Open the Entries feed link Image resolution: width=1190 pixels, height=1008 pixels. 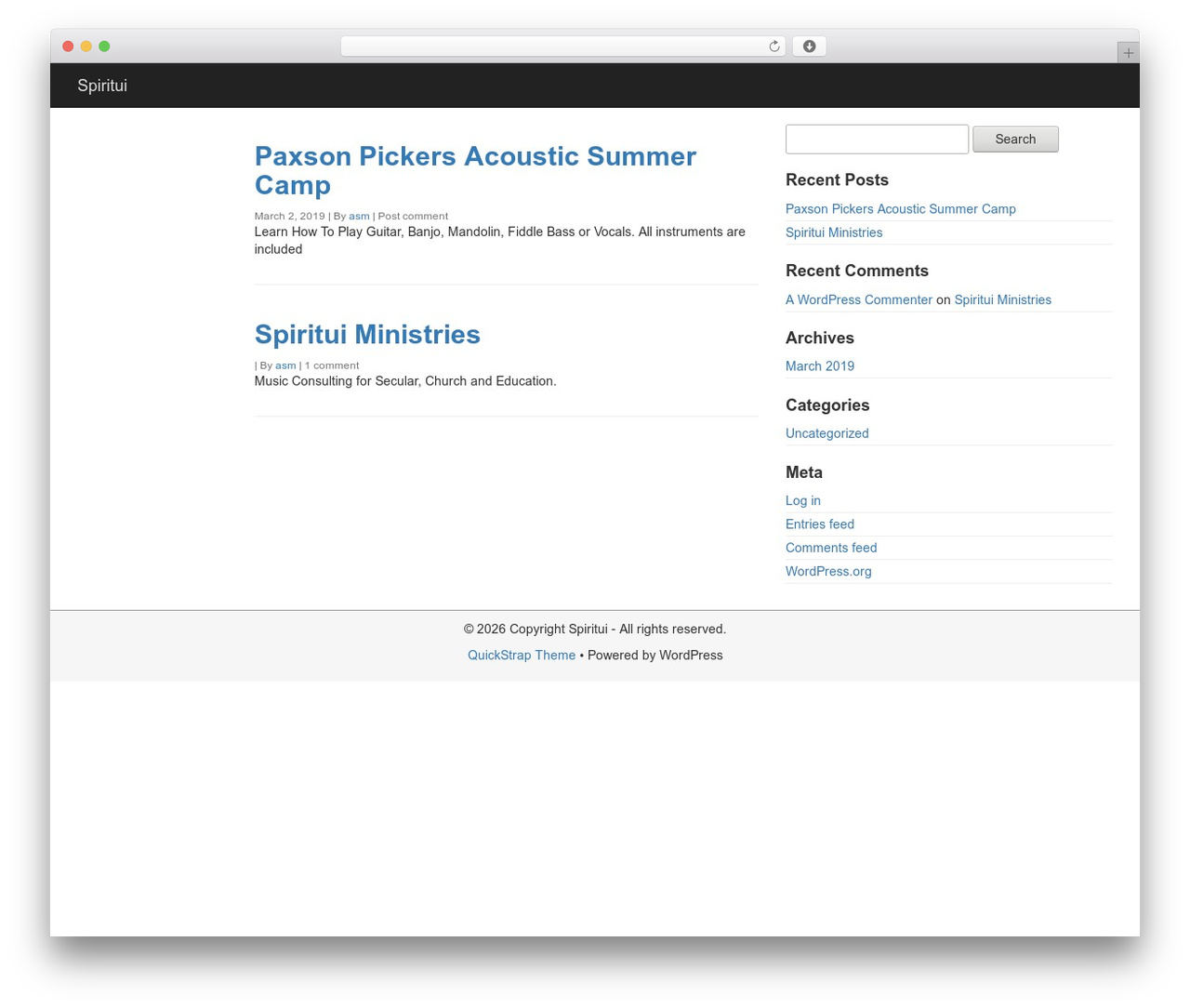coord(820,524)
